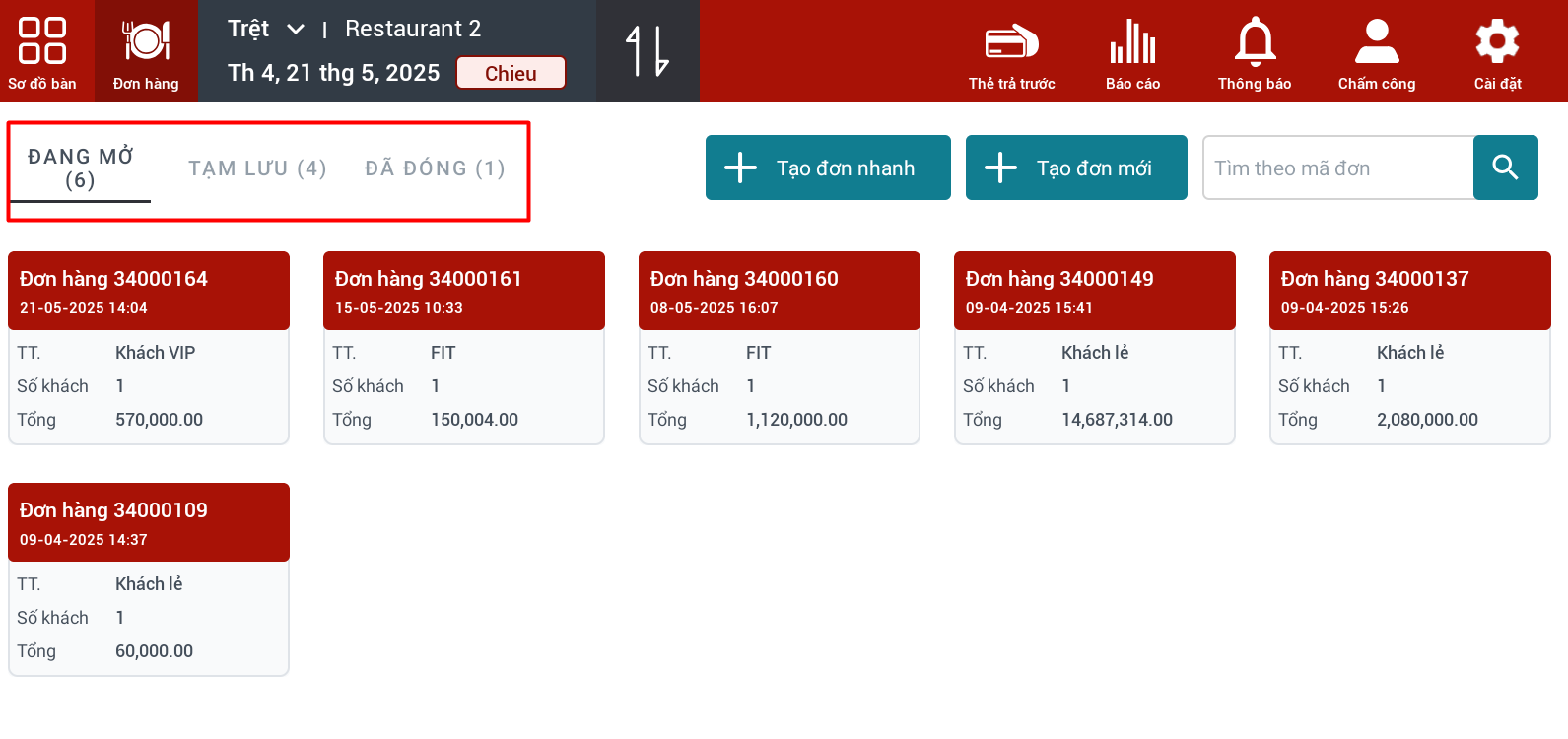This screenshot has height=739, width=1568.
Task: Click Tạo đơn nhanh button
Action: click(828, 168)
